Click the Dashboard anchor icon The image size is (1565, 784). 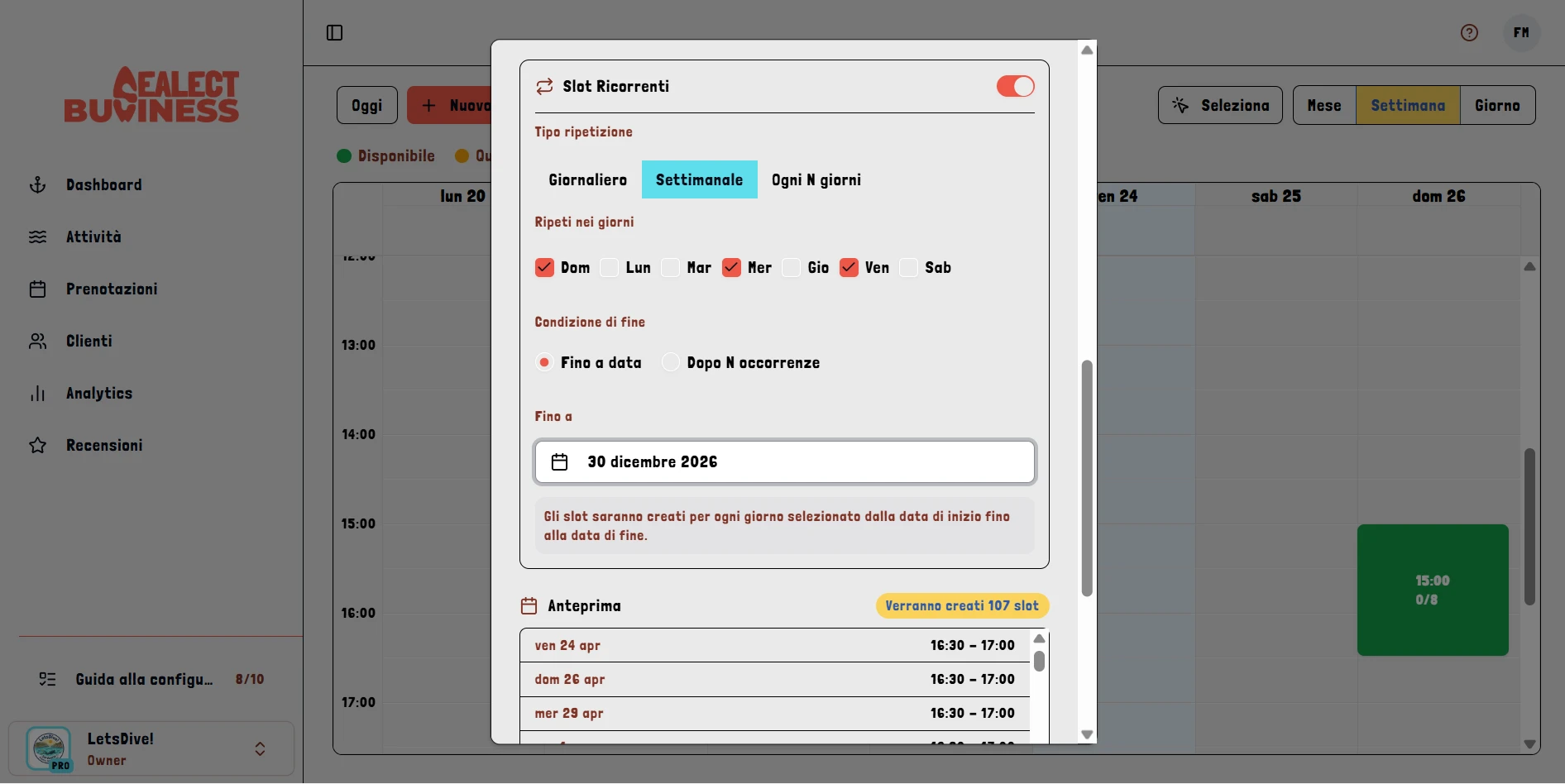(x=38, y=185)
